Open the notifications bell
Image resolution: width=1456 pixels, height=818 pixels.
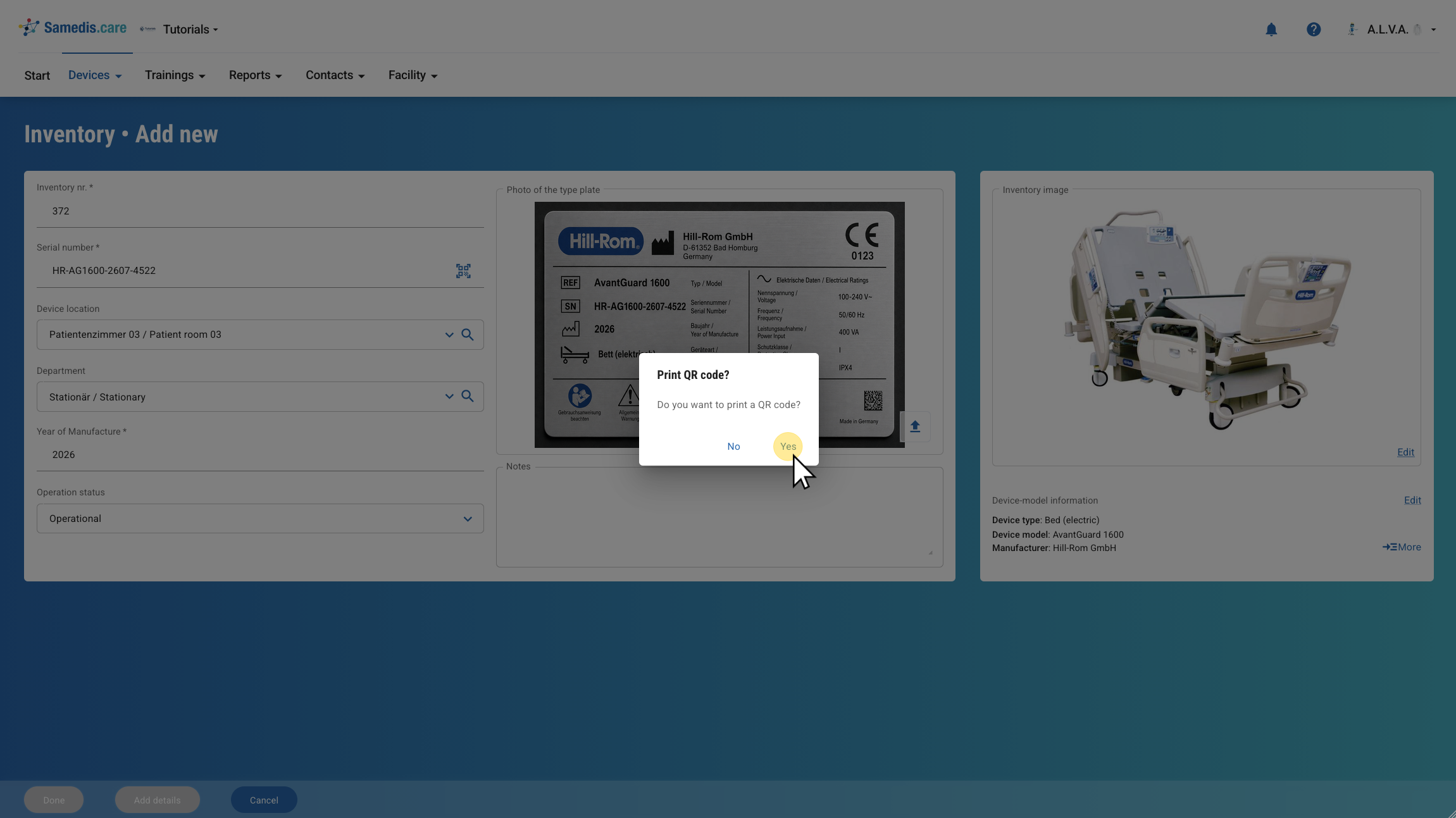1271,30
